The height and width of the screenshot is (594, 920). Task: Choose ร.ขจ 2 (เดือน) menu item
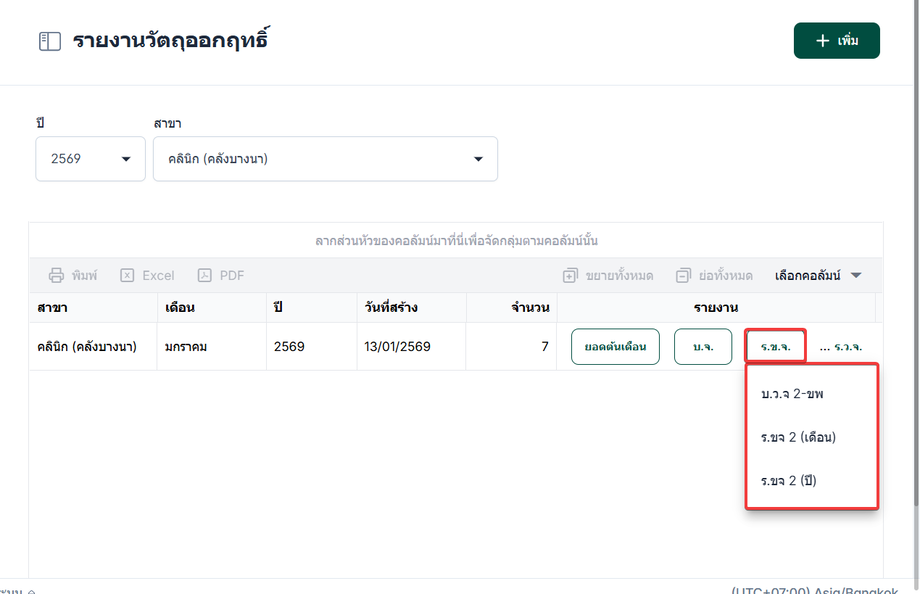798,437
